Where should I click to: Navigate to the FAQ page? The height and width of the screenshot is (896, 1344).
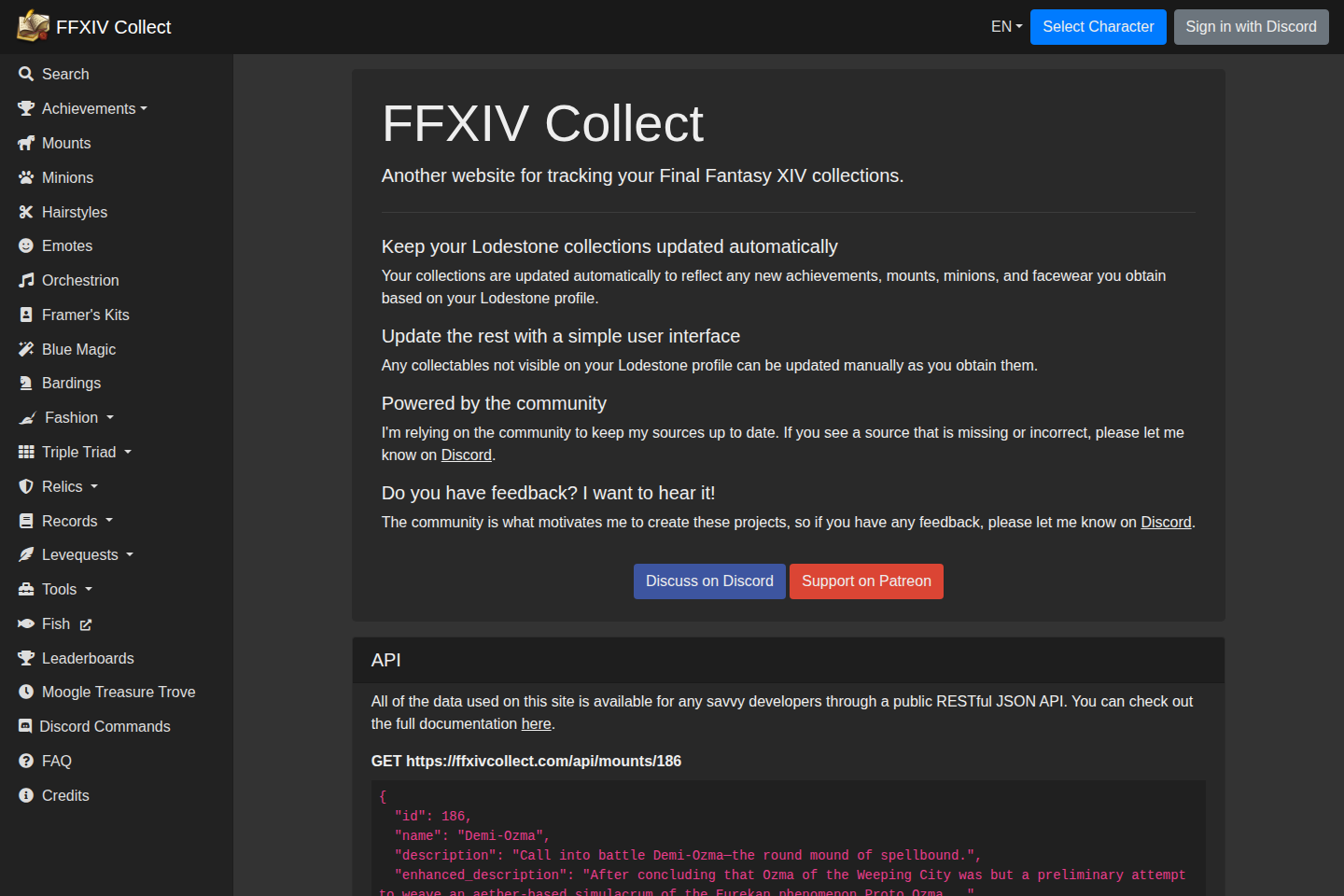56,761
